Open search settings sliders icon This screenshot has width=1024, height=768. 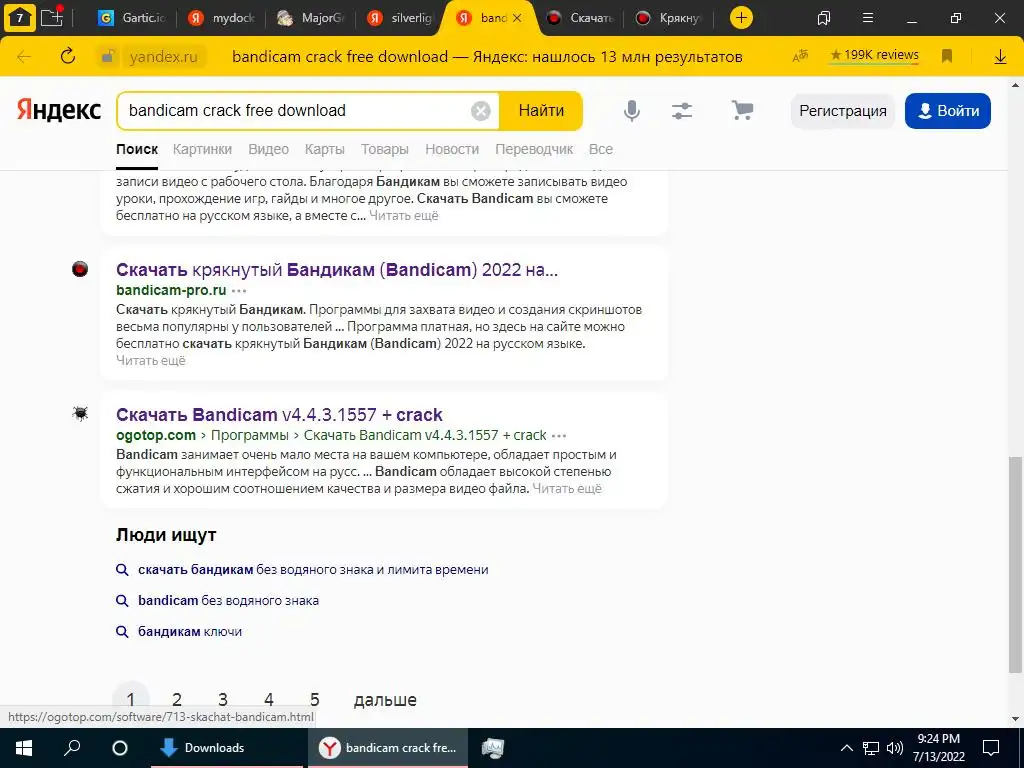click(682, 111)
